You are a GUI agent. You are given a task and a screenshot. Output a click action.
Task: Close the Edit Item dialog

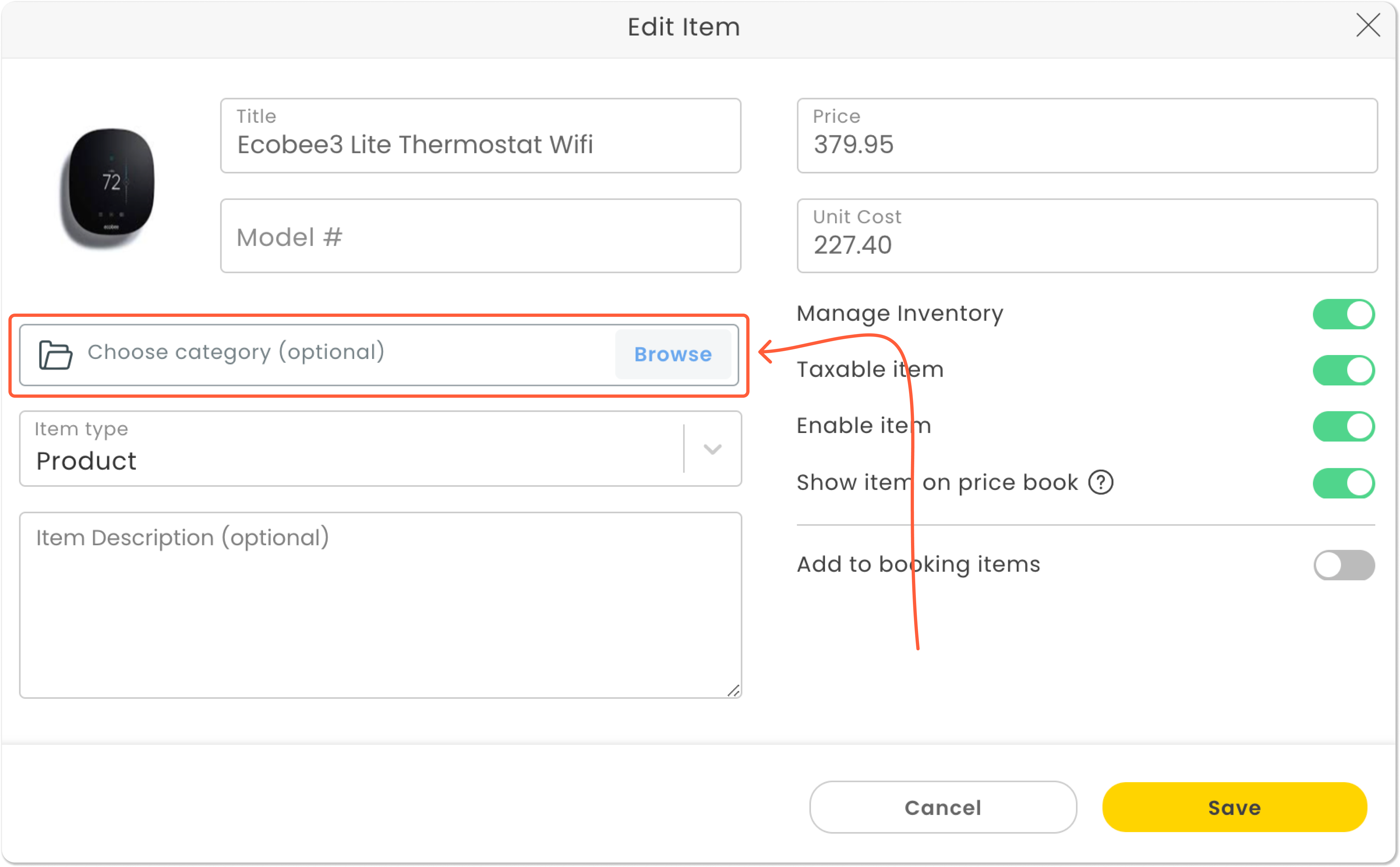click(1368, 25)
